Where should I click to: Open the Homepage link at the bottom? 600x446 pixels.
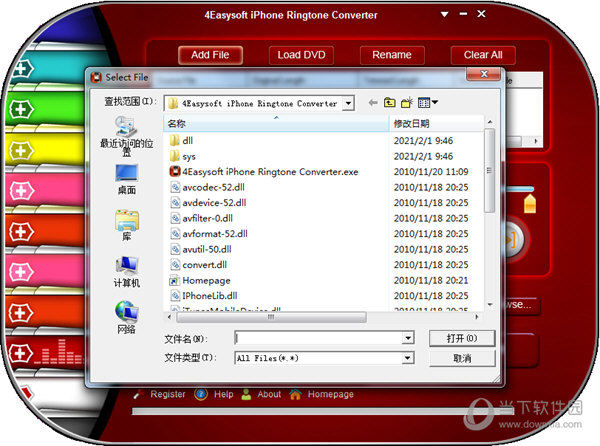331,394
